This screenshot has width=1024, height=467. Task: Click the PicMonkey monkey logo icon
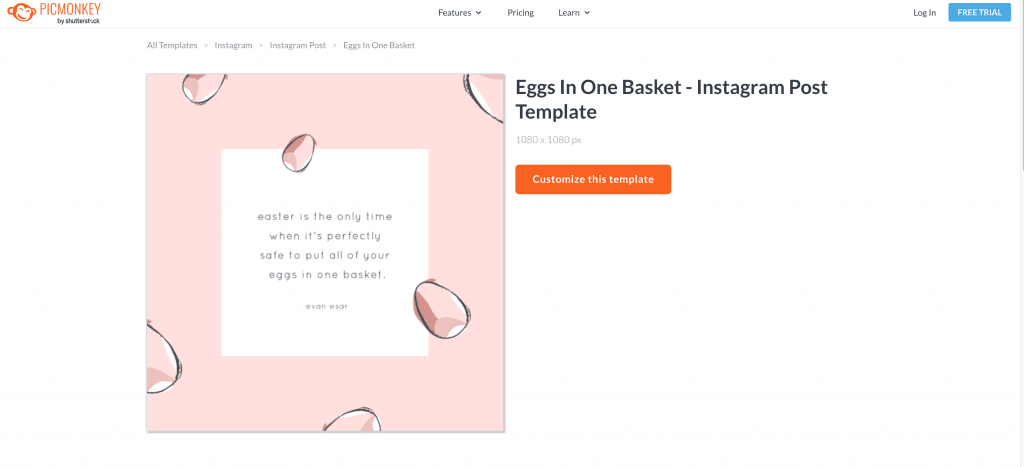coord(22,12)
